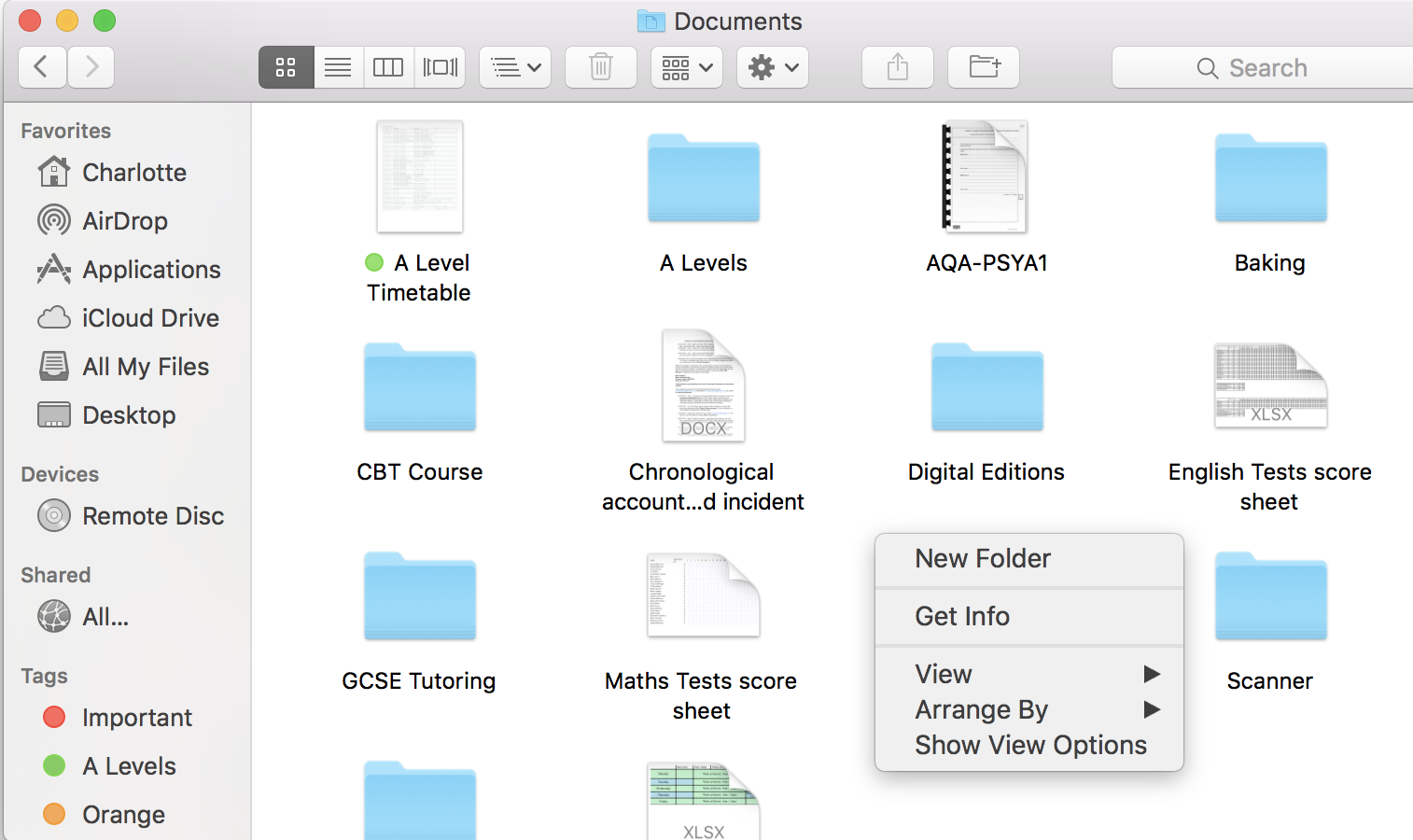
Task: Click the Documents title folder icon
Action: pyautogui.click(x=651, y=21)
